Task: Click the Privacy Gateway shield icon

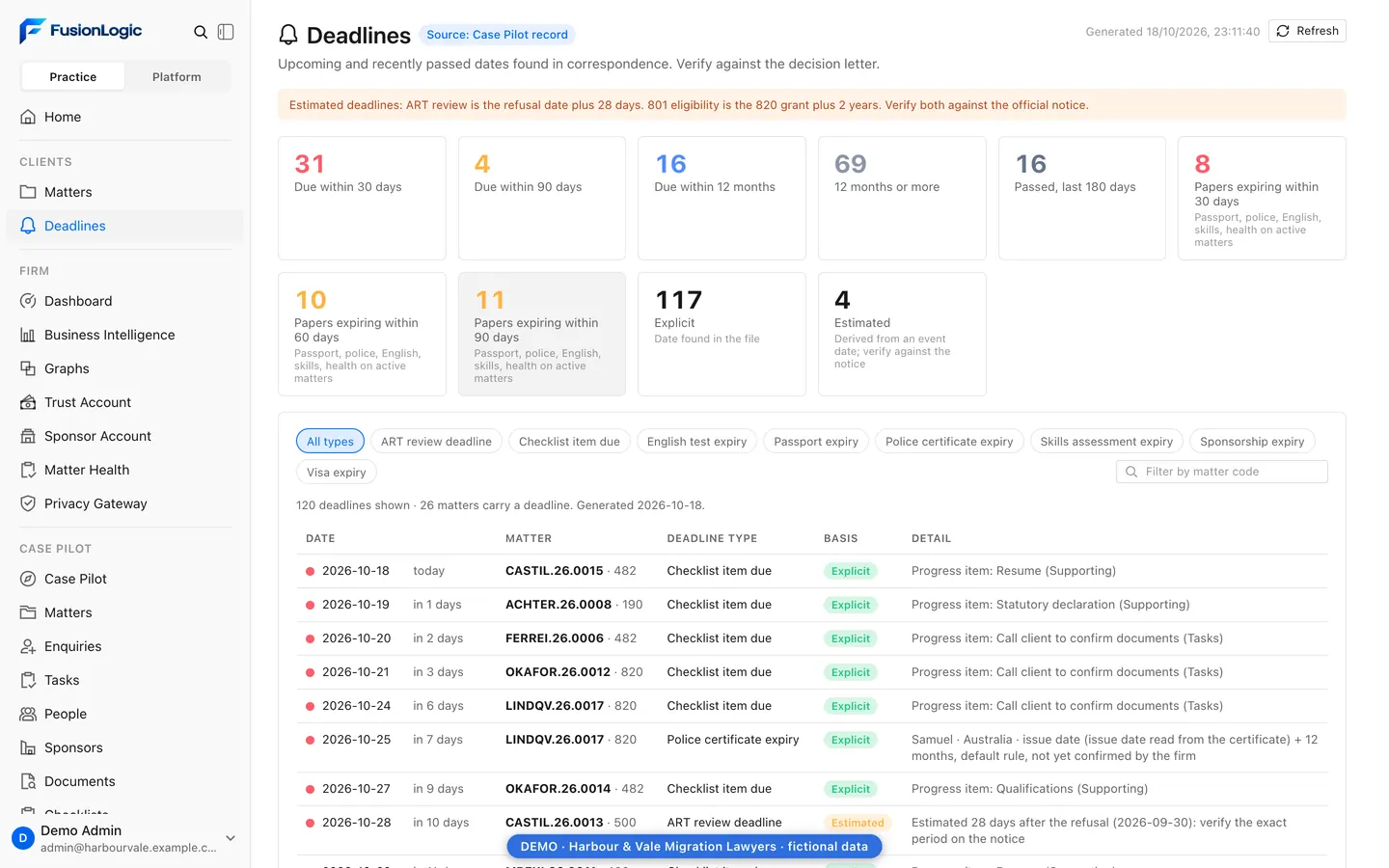Action: [x=28, y=503]
